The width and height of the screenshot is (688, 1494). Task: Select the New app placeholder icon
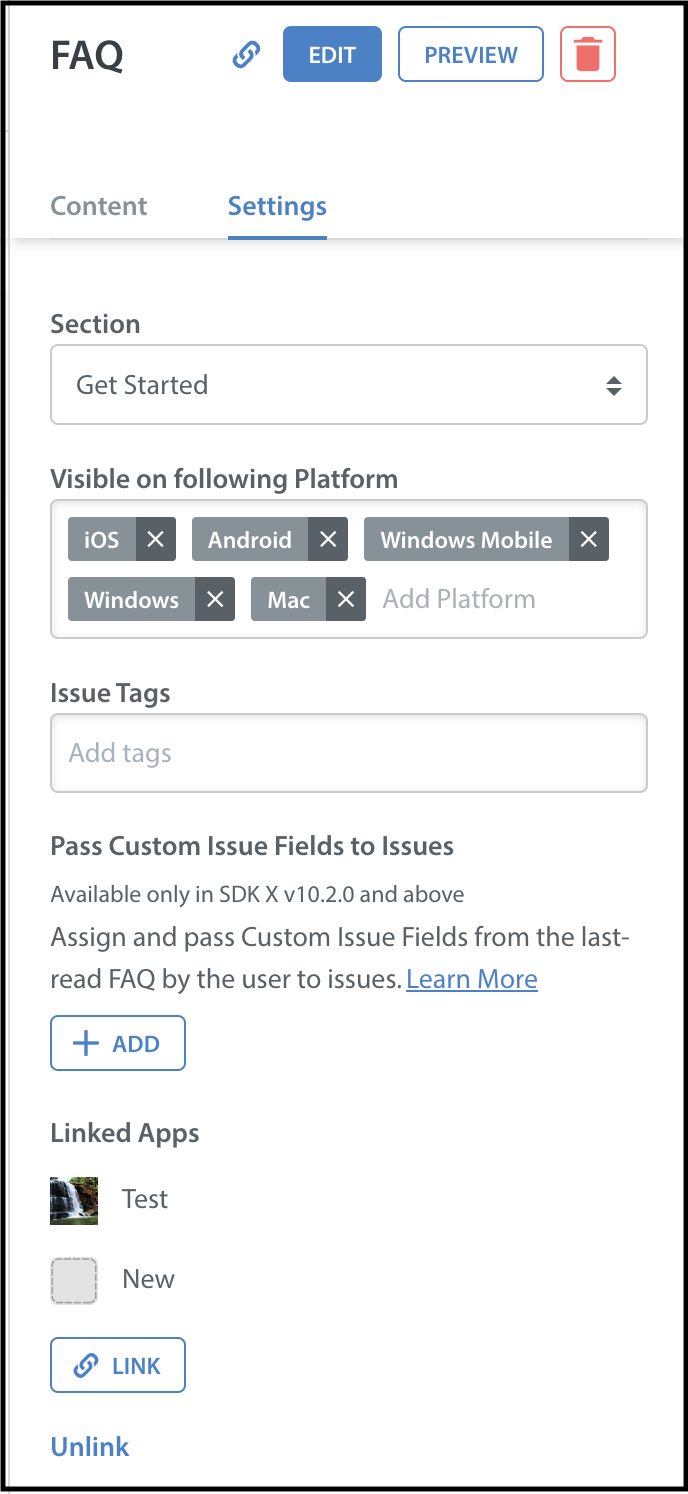[x=74, y=1280]
